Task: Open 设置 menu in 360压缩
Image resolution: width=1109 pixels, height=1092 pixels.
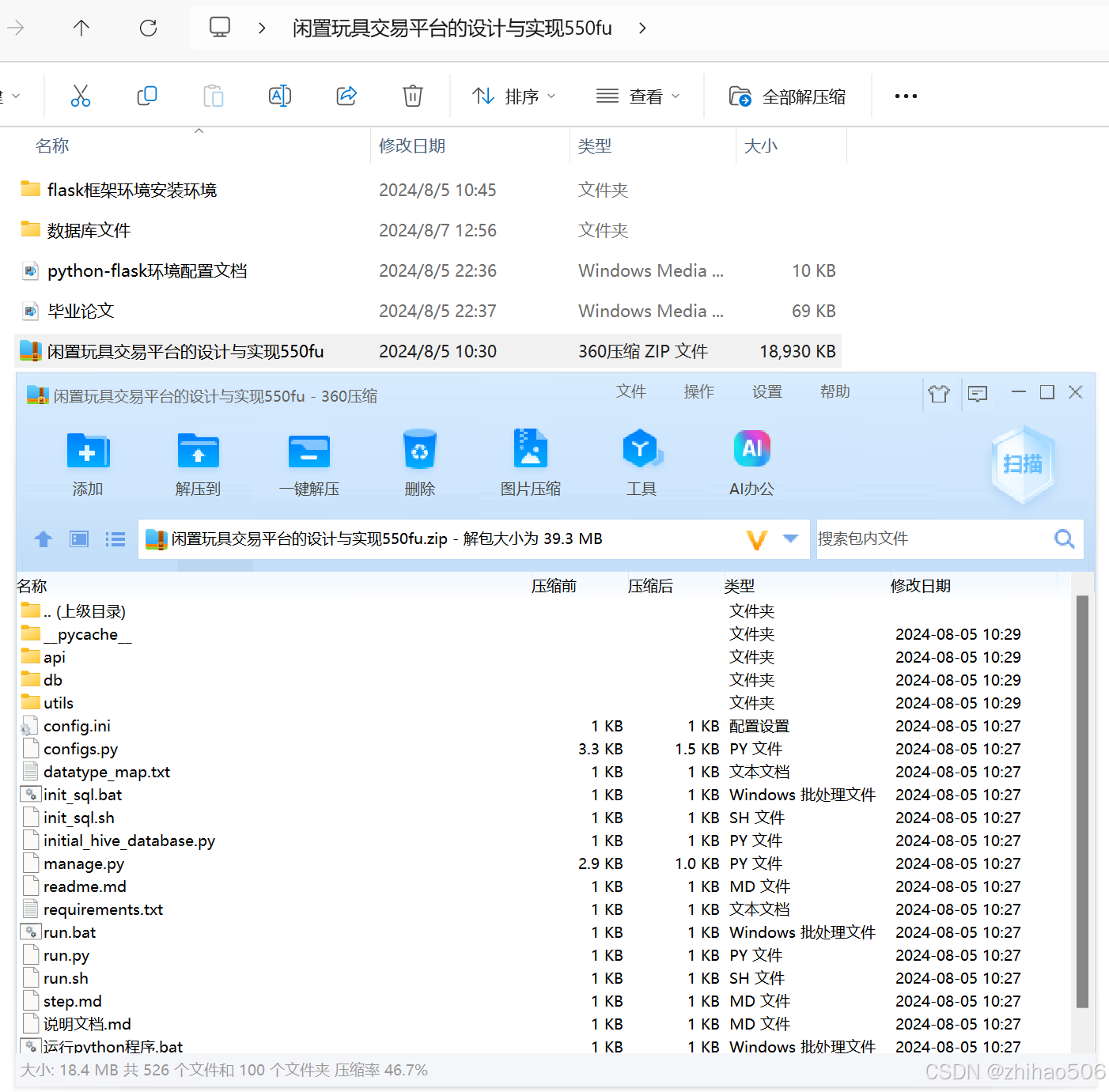Action: pyautogui.click(x=767, y=391)
